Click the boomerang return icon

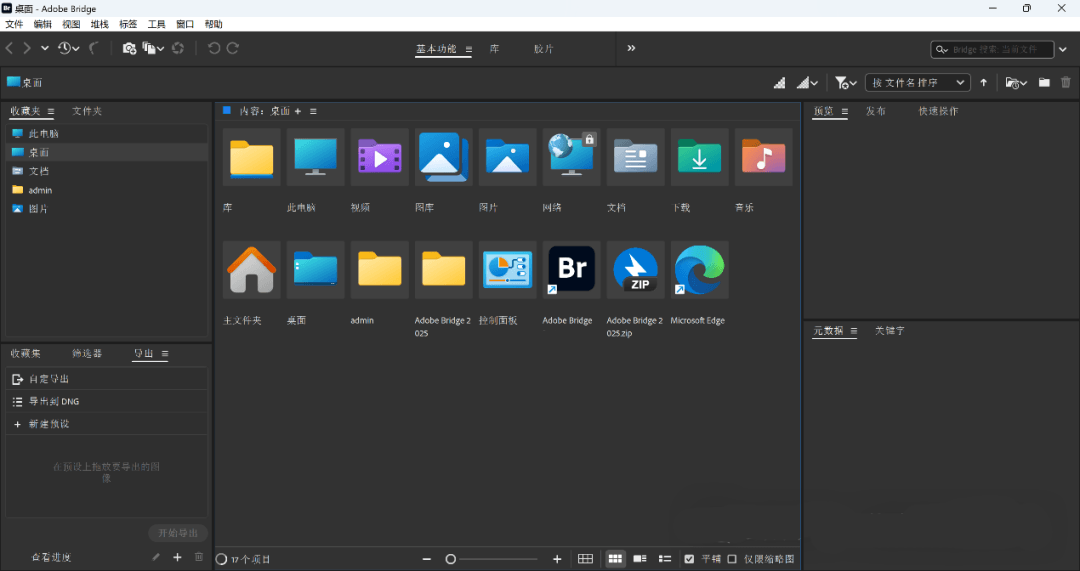[94, 48]
